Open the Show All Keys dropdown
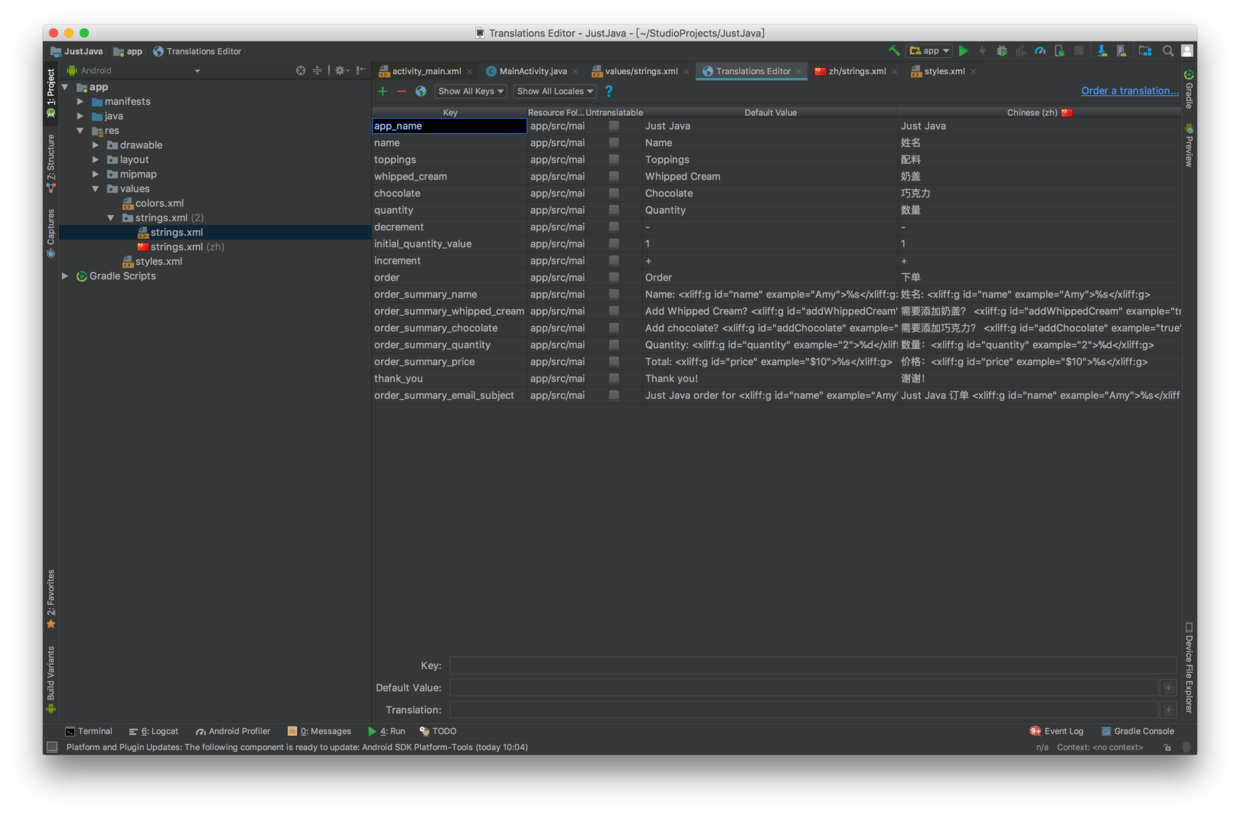Image resolution: width=1240 pixels, height=816 pixels. coord(470,91)
